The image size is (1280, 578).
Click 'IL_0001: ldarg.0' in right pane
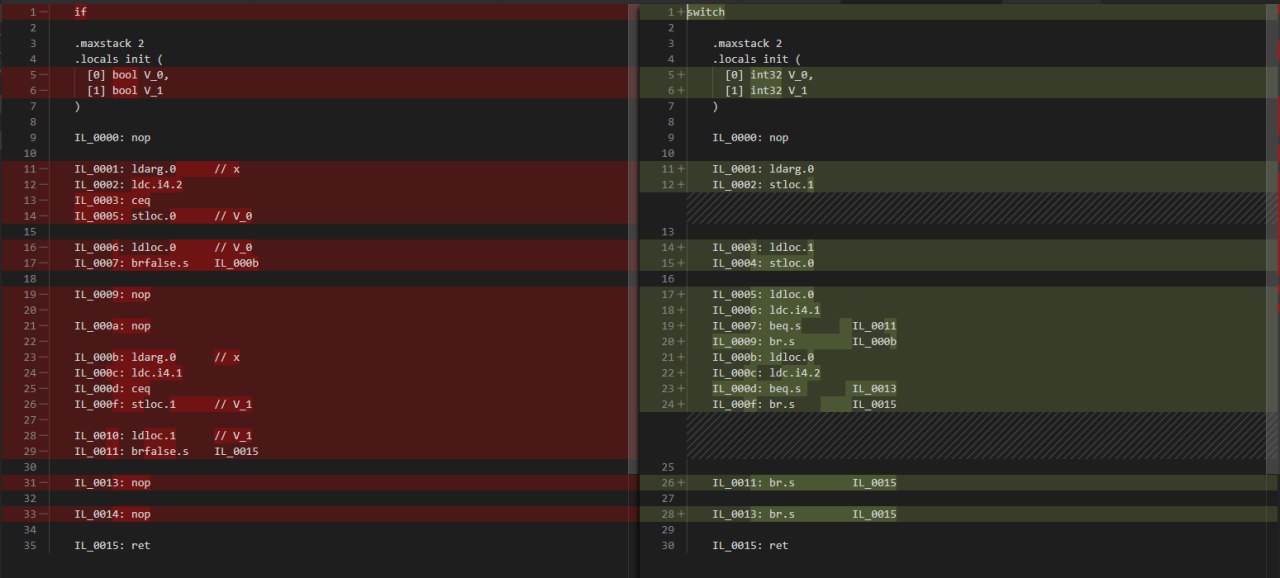(763, 169)
